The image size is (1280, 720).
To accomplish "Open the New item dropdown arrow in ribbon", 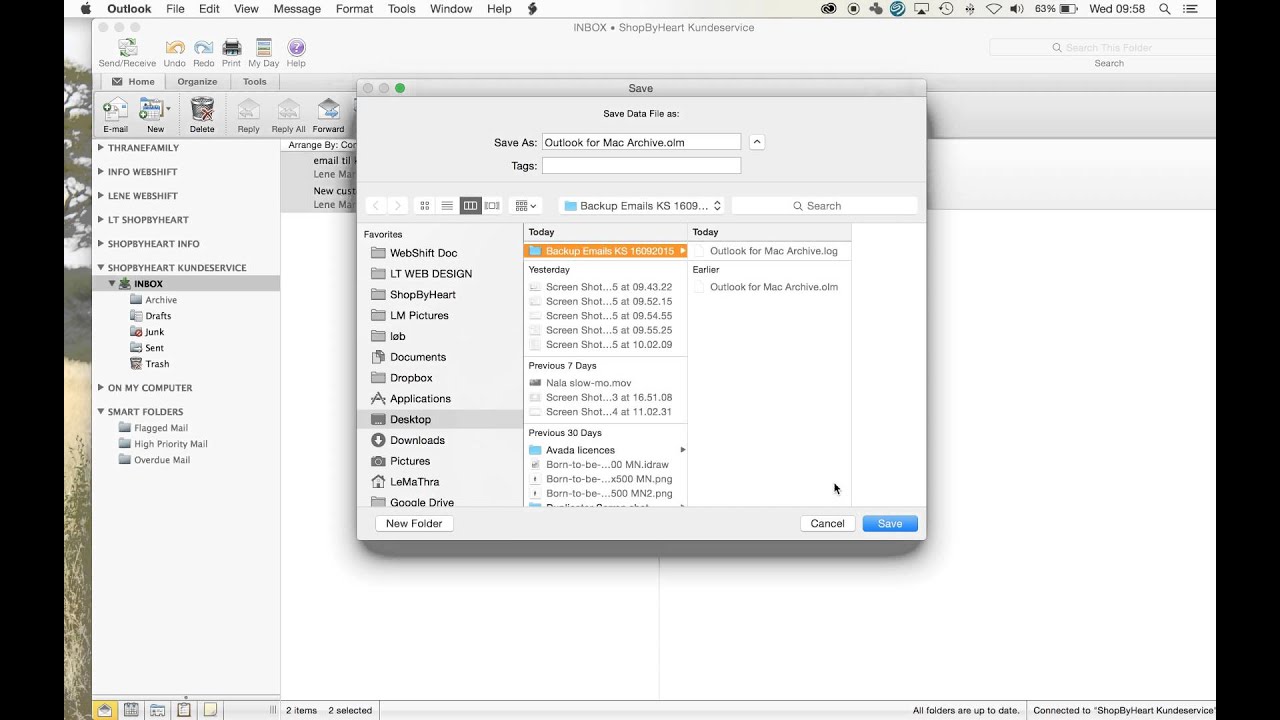I will click(x=168, y=108).
